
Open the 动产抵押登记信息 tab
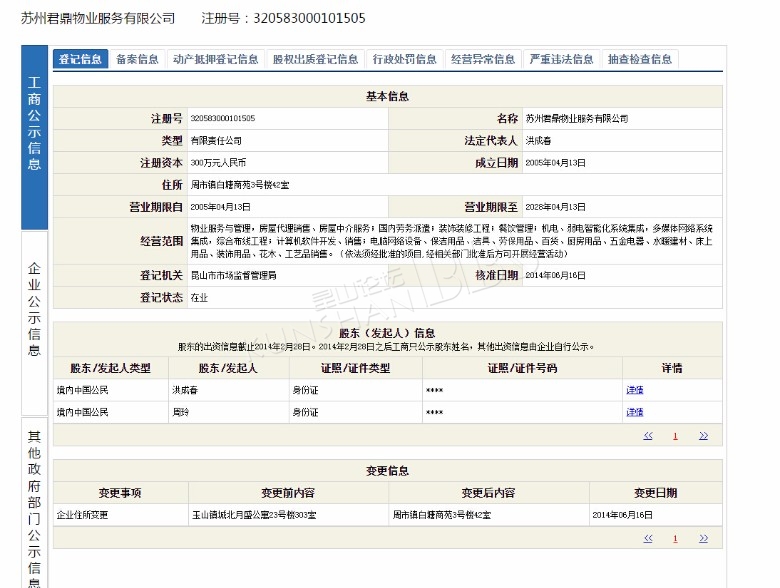point(216,59)
